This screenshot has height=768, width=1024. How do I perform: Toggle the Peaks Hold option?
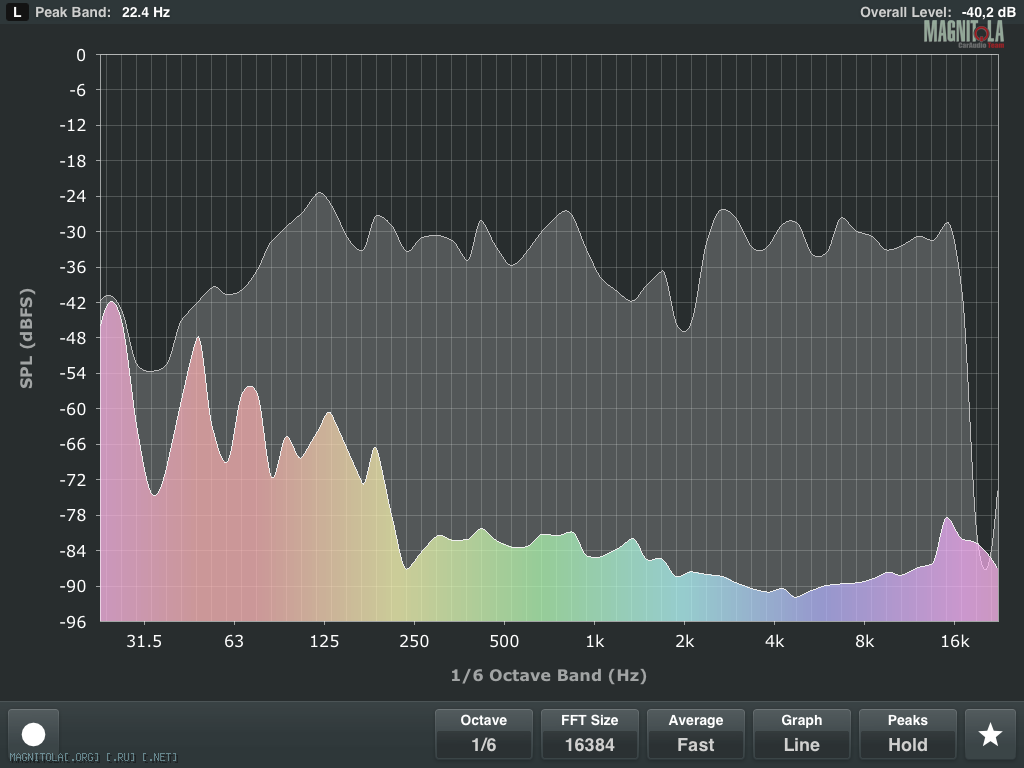coord(907,734)
